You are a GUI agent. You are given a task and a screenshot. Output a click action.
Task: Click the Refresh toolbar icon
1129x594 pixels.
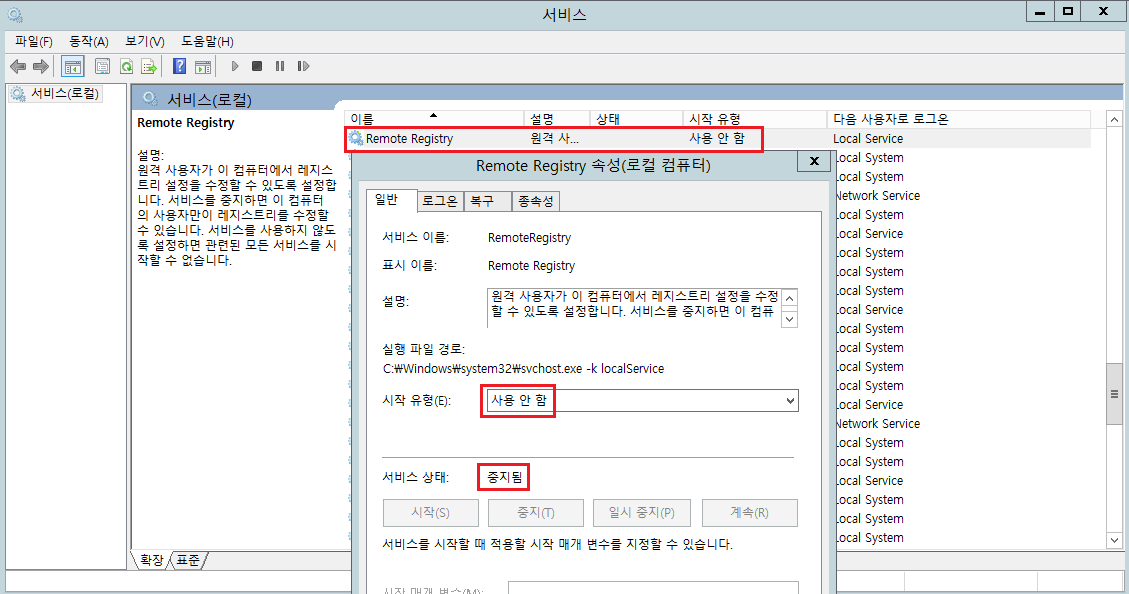click(126, 67)
